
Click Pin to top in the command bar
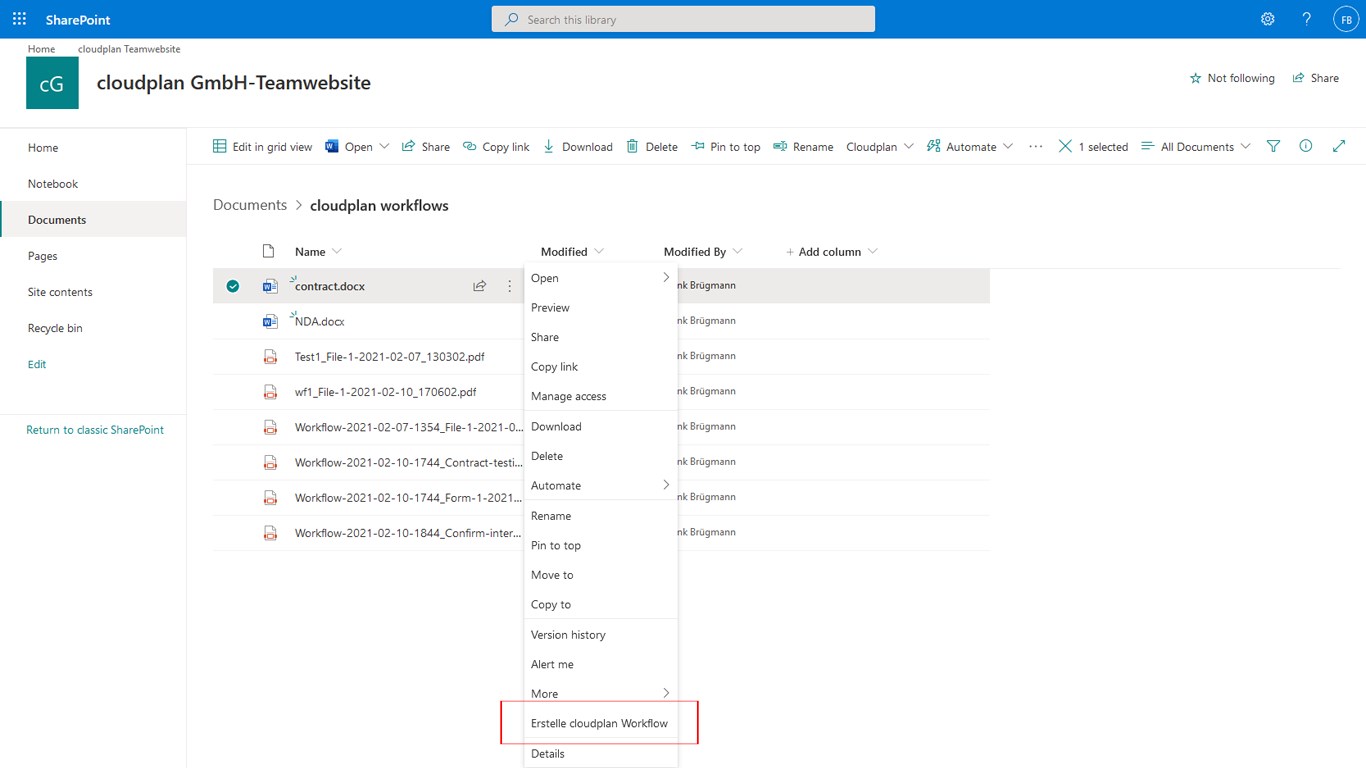pyautogui.click(x=726, y=146)
